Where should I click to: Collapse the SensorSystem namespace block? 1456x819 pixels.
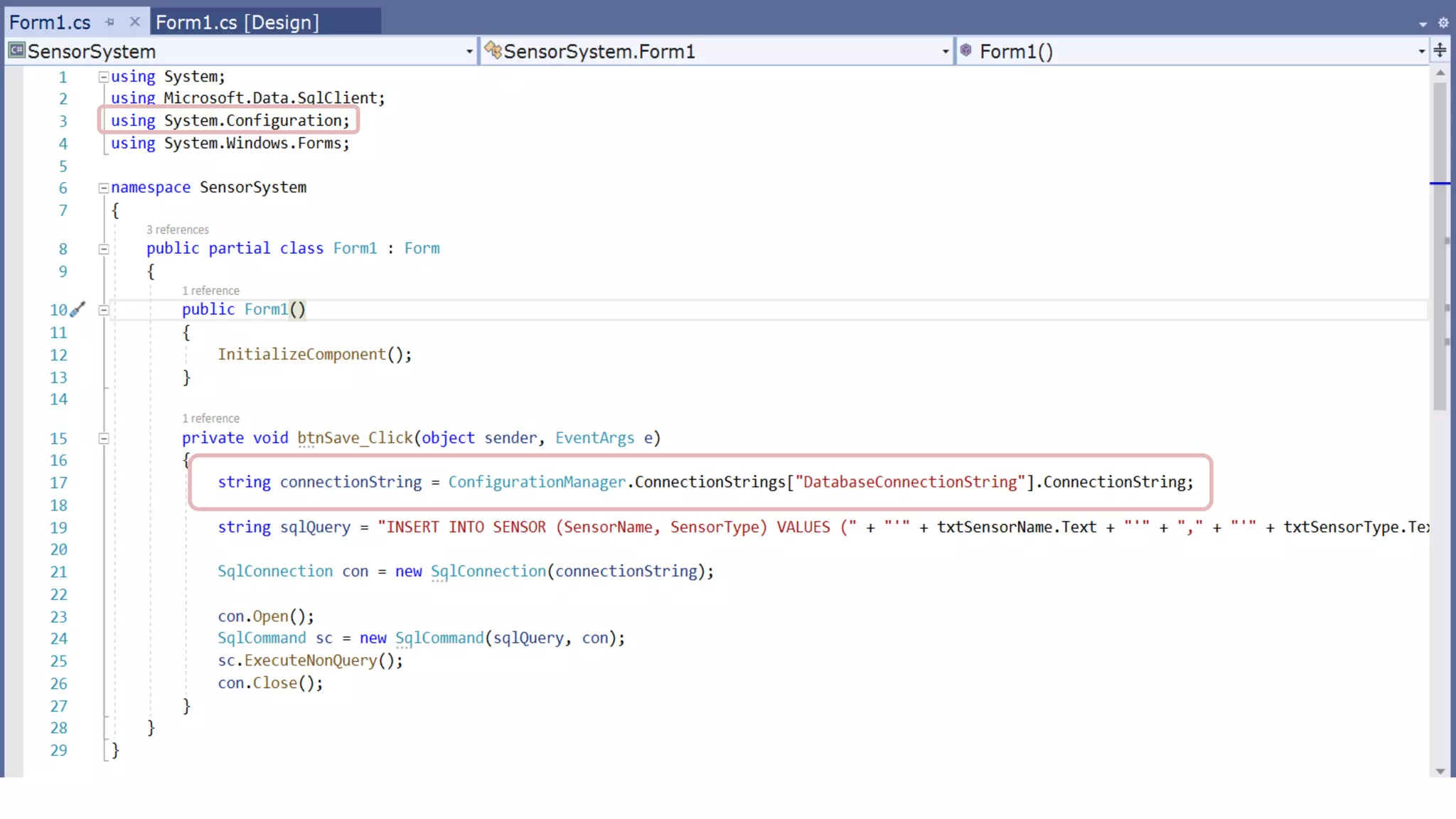104,188
